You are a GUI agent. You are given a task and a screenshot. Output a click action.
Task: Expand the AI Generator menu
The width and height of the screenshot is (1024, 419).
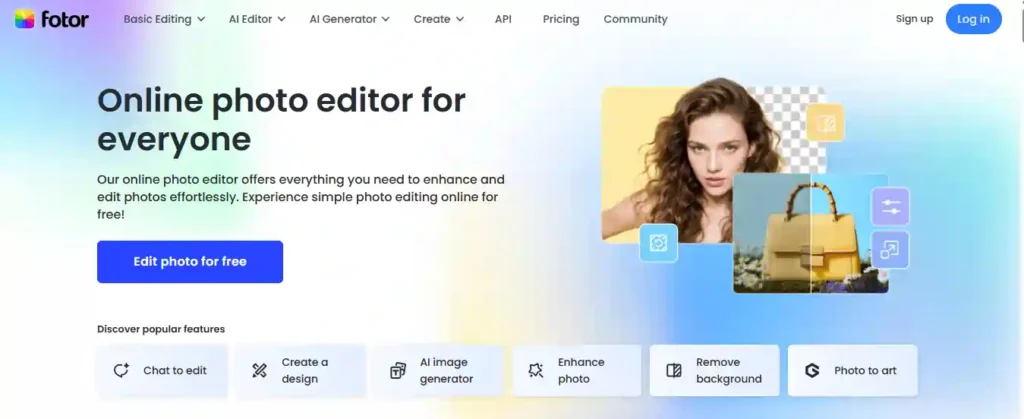pos(349,19)
